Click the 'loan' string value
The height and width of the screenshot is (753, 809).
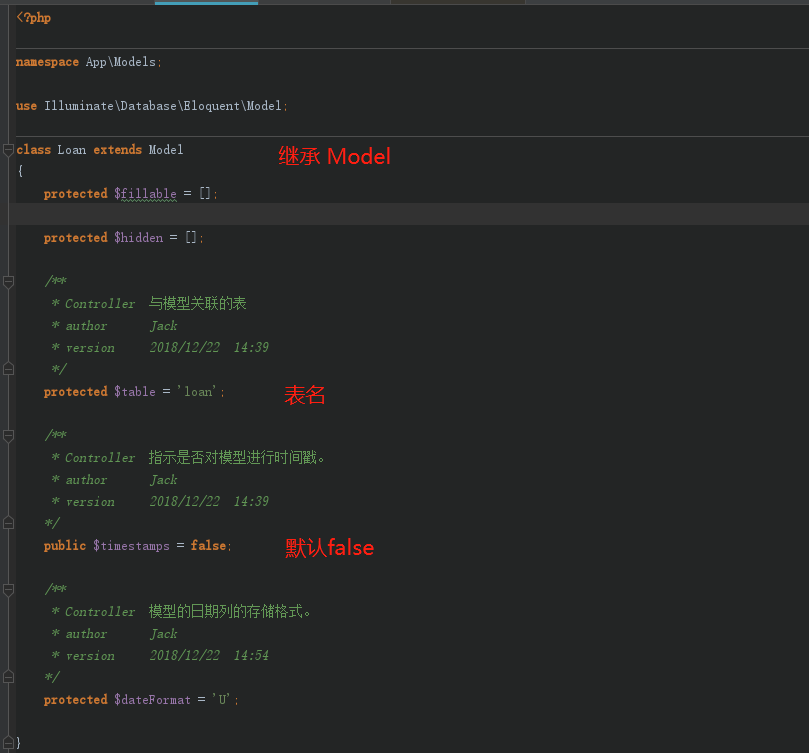[198, 392]
